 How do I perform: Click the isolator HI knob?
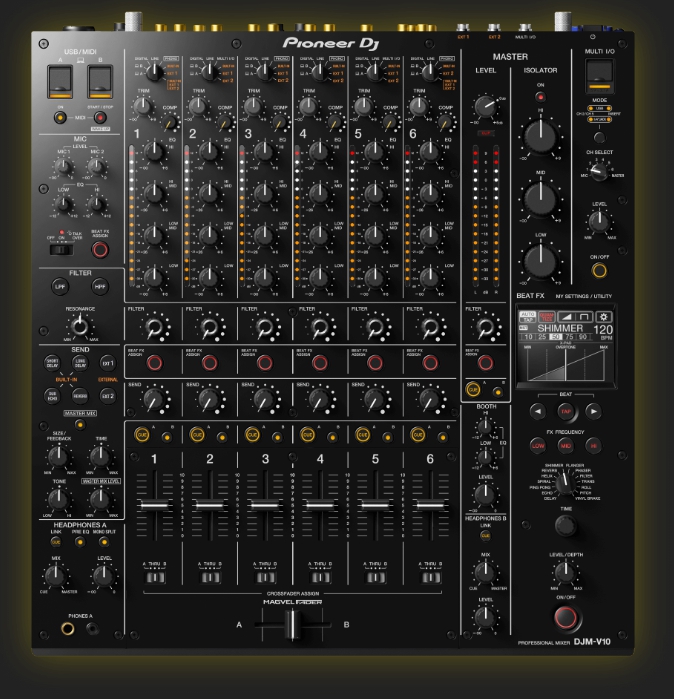click(x=540, y=136)
